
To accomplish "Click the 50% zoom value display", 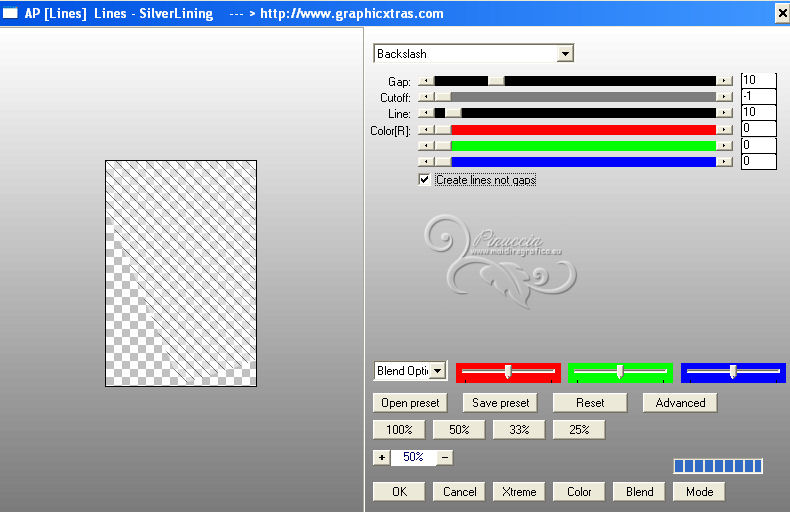I will tap(413, 458).
